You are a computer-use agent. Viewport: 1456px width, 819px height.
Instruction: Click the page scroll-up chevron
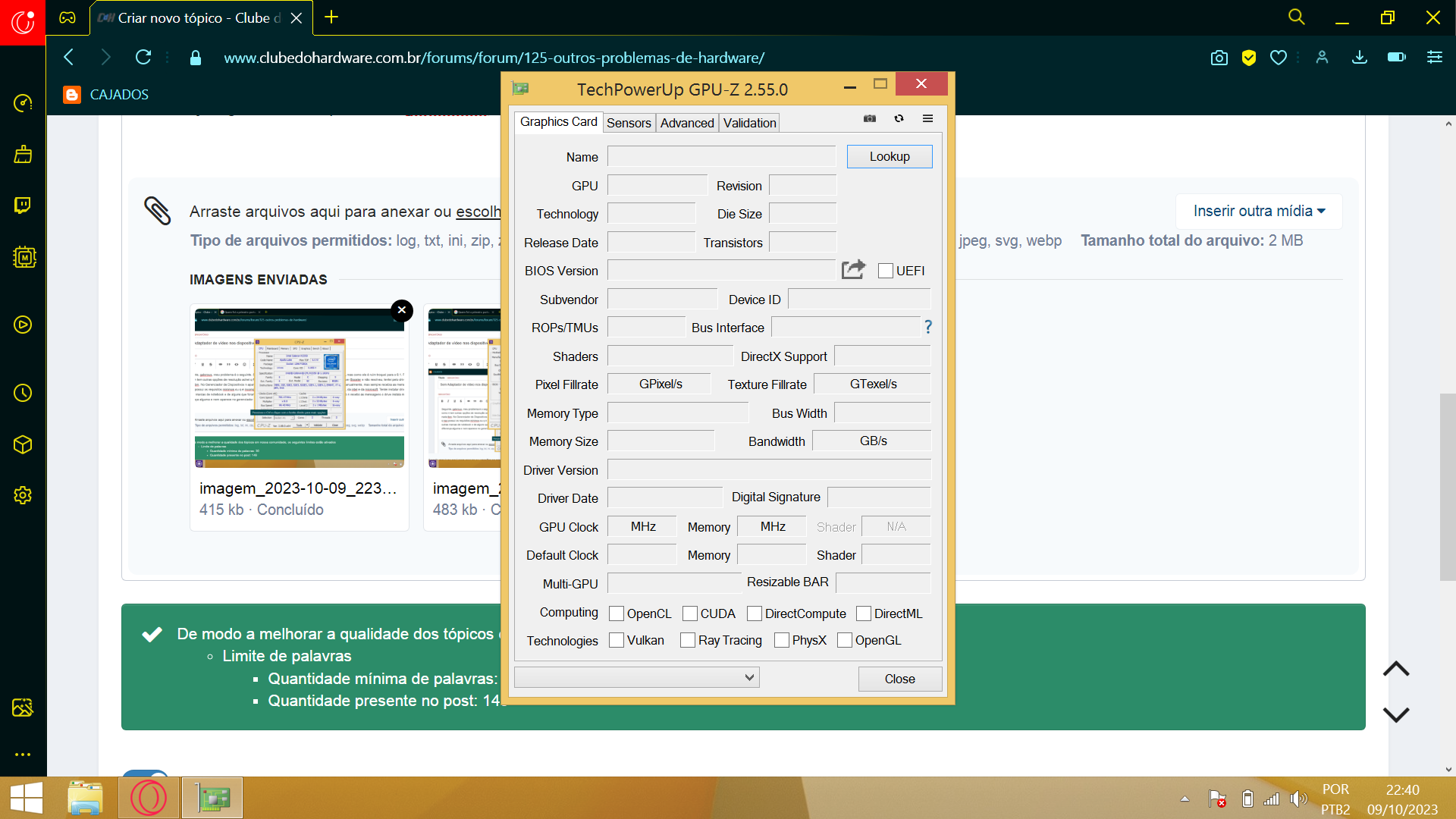click(x=1396, y=669)
